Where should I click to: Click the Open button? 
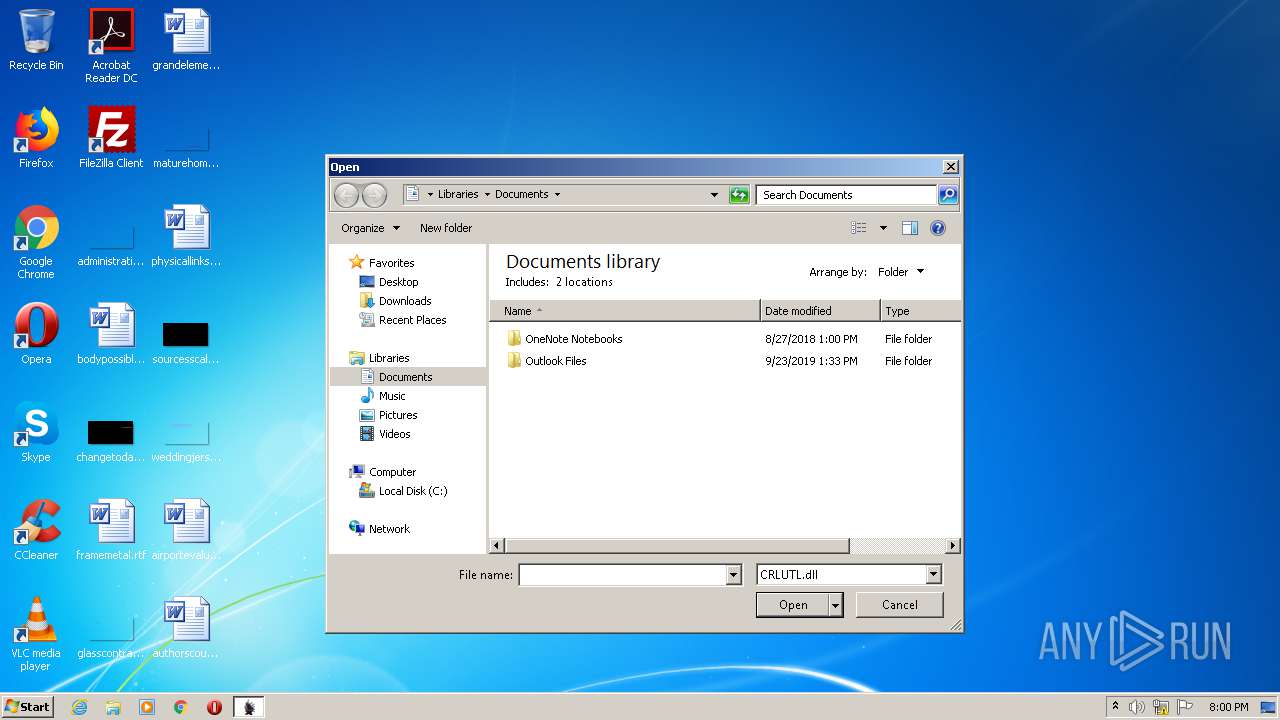point(793,605)
